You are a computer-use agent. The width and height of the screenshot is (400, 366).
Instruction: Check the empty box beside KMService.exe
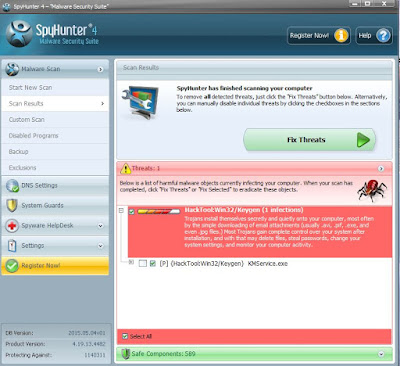point(143,264)
